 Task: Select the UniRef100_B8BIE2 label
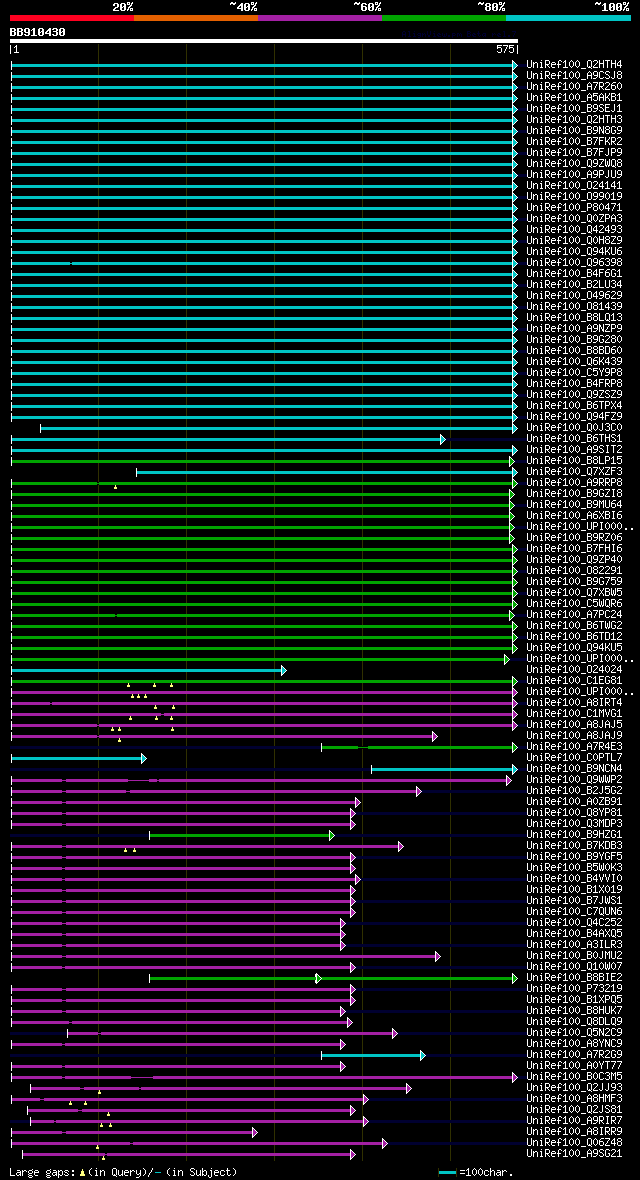574,978
